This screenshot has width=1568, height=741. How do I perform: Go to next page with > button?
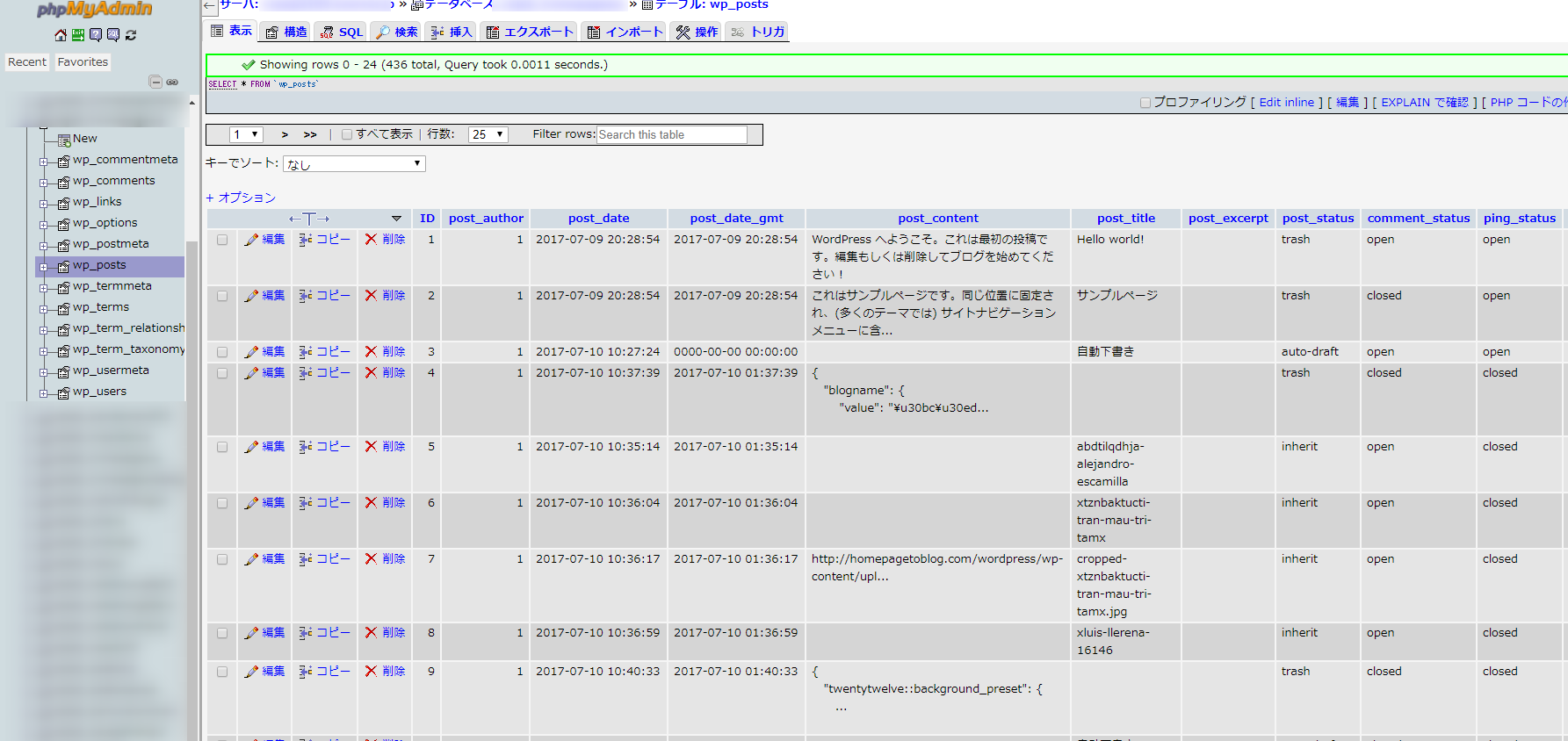click(285, 134)
